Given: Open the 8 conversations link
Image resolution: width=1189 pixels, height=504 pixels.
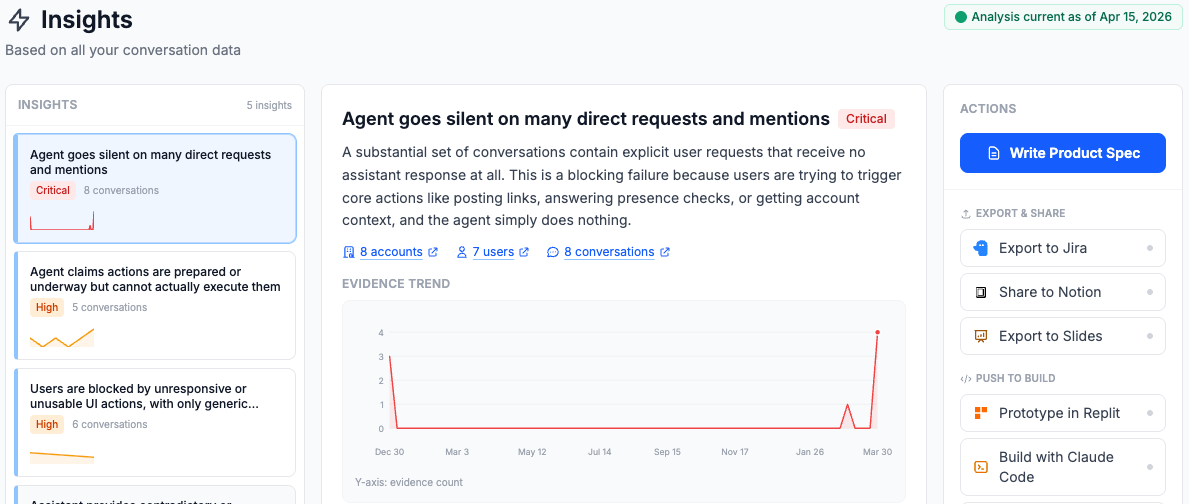Looking at the screenshot, I should pos(609,252).
